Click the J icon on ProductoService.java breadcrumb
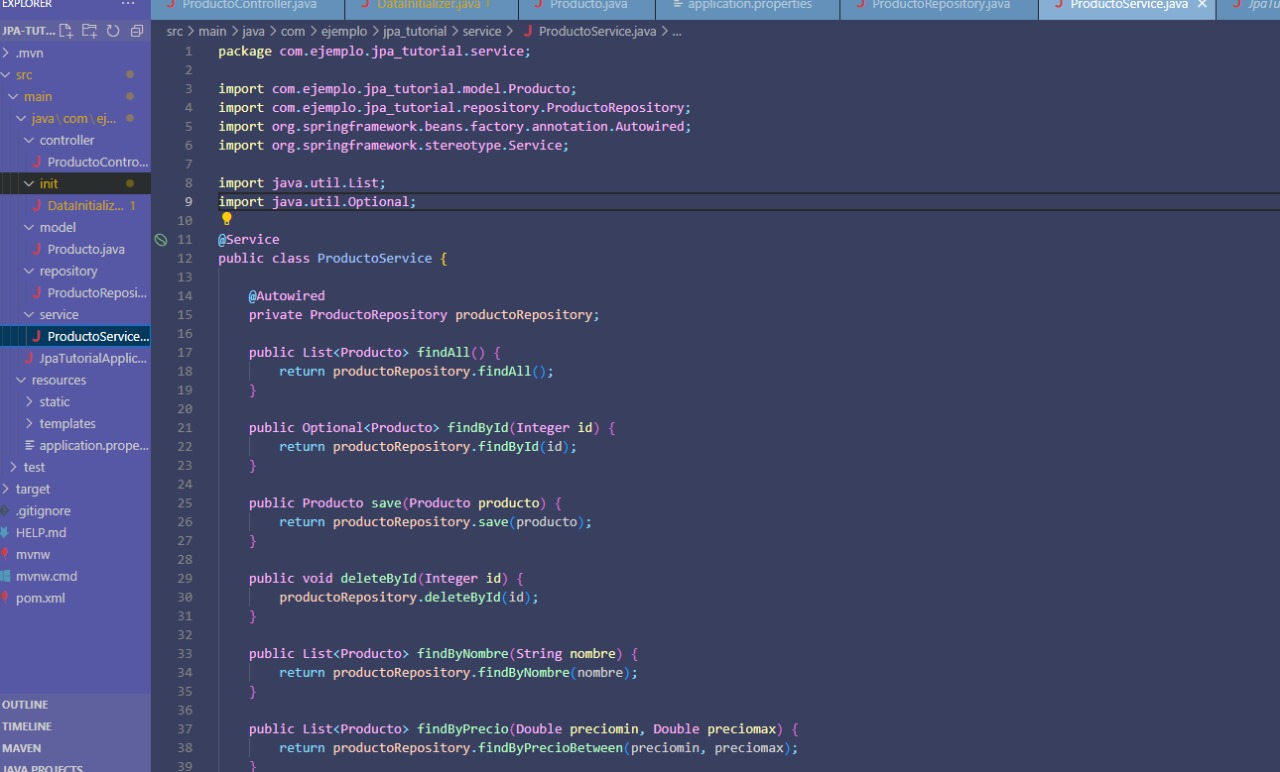 tap(528, 32)
